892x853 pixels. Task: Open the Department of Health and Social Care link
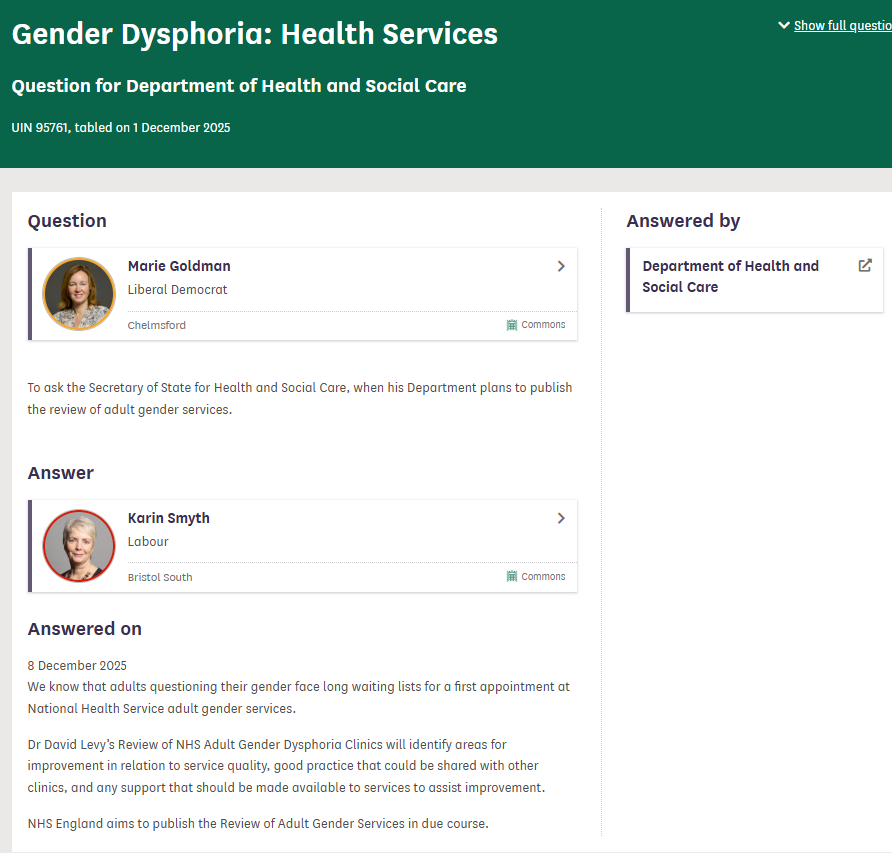(730, 276)
